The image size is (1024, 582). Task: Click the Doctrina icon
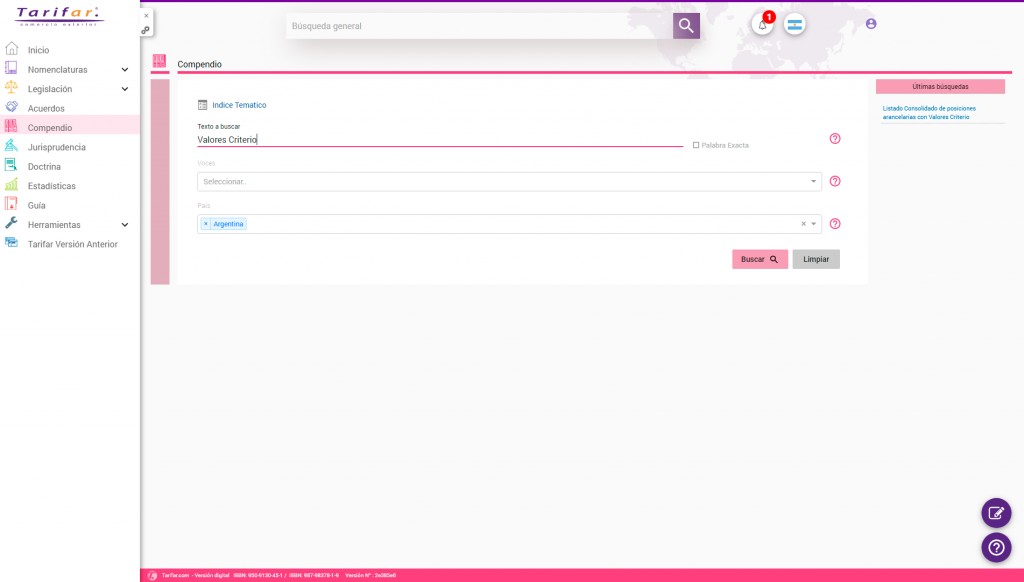11,165
